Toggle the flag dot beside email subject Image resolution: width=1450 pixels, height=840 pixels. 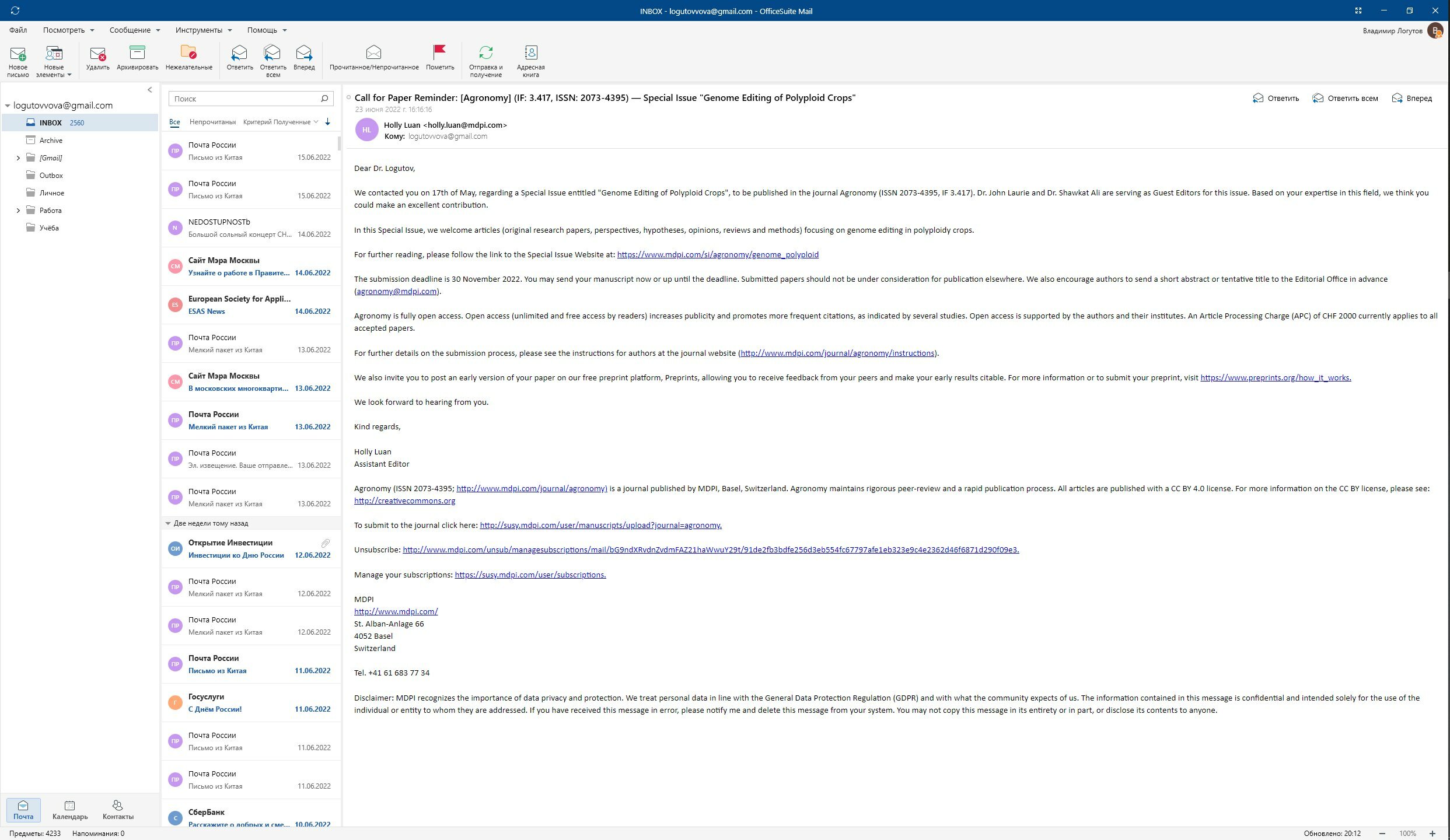348,98
